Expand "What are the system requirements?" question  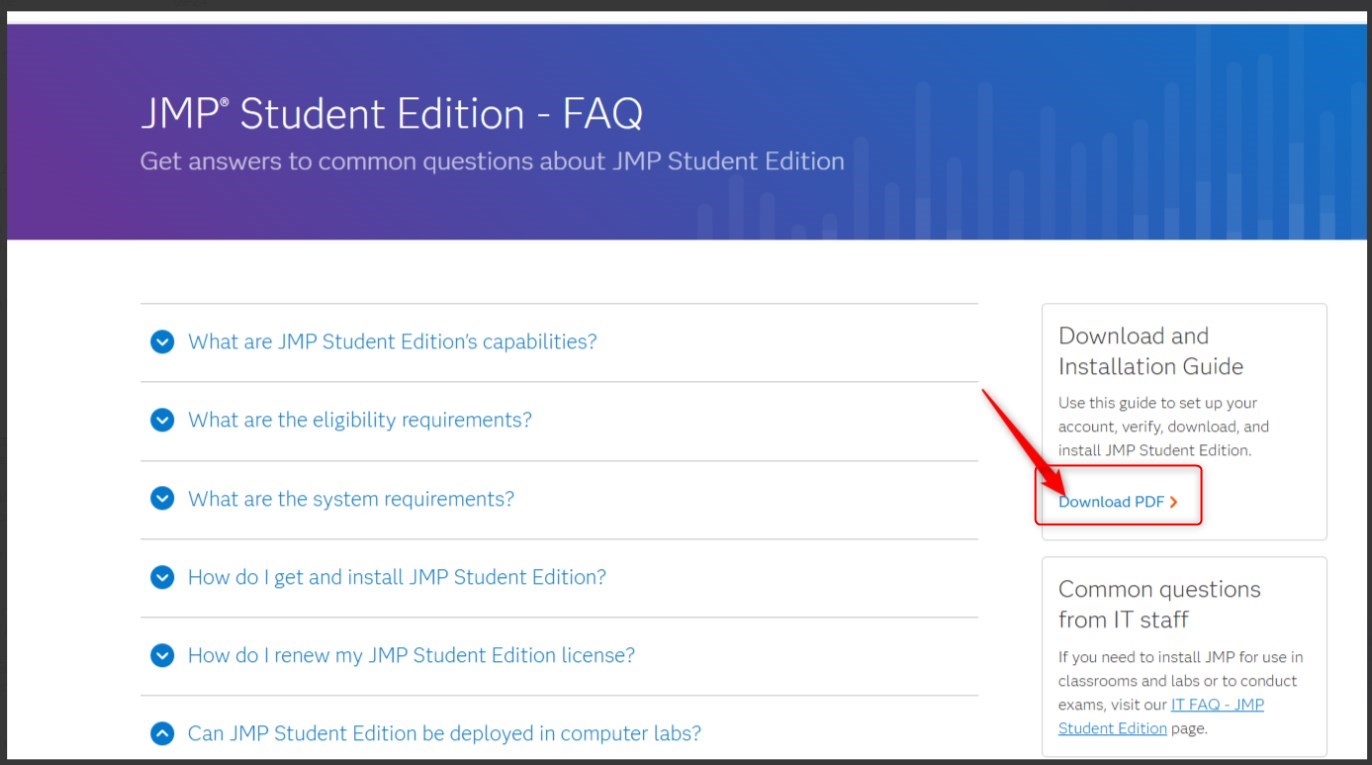351,498
